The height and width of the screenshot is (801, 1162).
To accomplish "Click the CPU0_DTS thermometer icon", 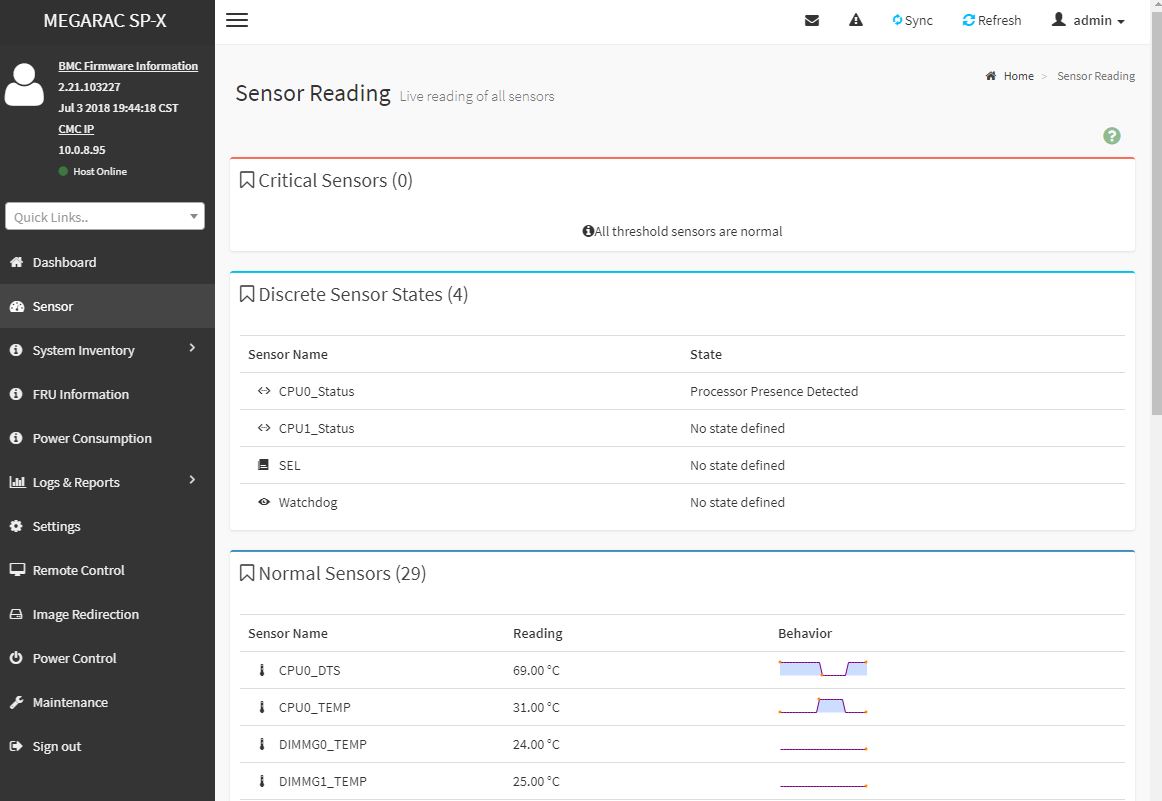I will point(262,670).
